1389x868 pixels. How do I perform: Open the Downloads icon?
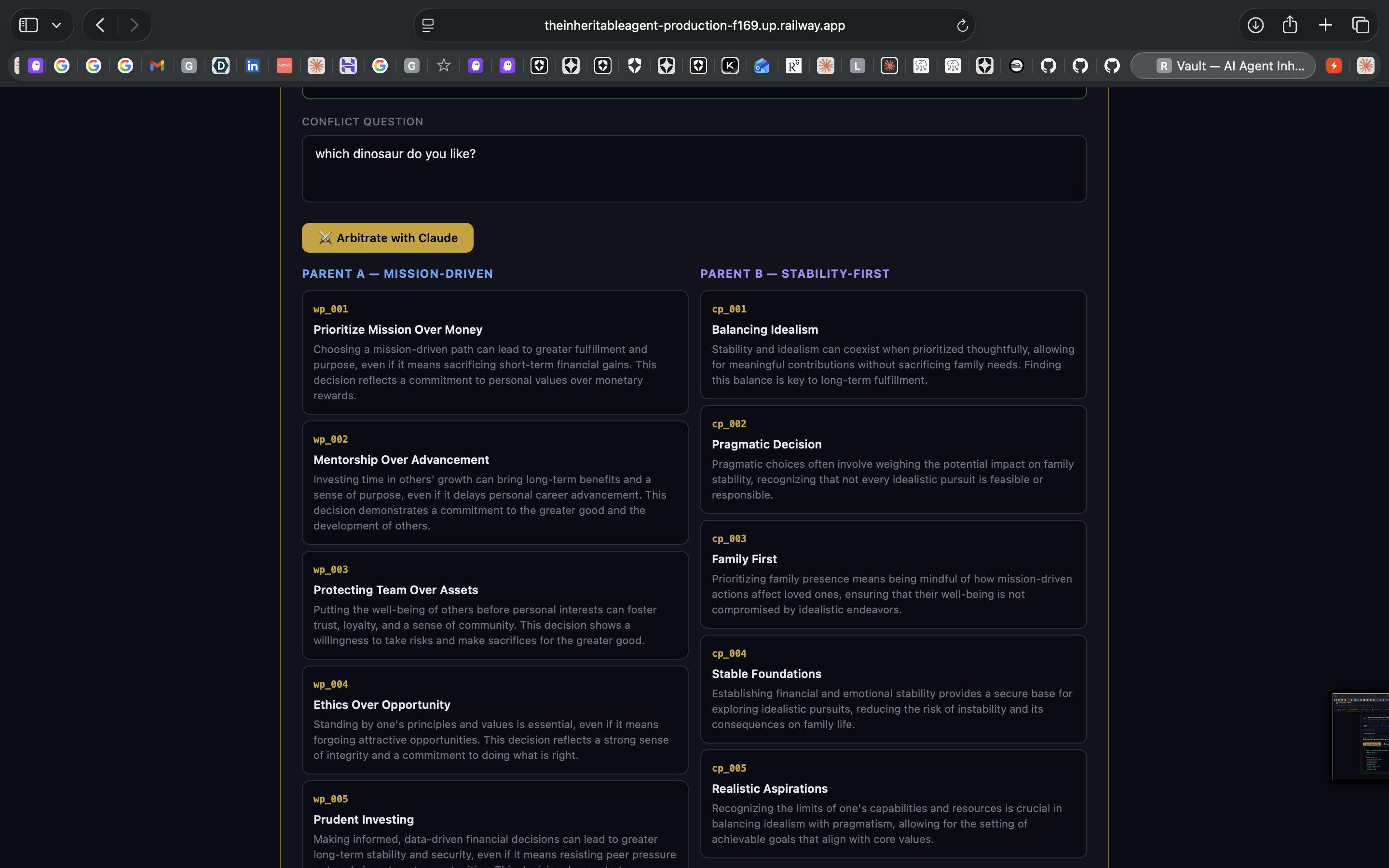coord(1255,25)
